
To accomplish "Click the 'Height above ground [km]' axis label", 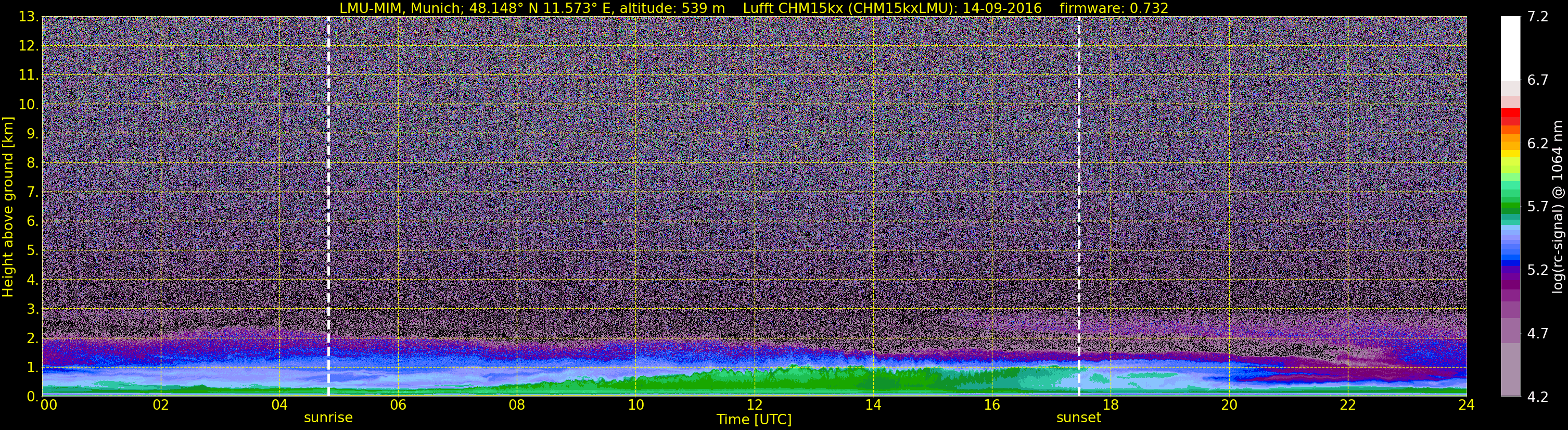I will tap(8, 207).
